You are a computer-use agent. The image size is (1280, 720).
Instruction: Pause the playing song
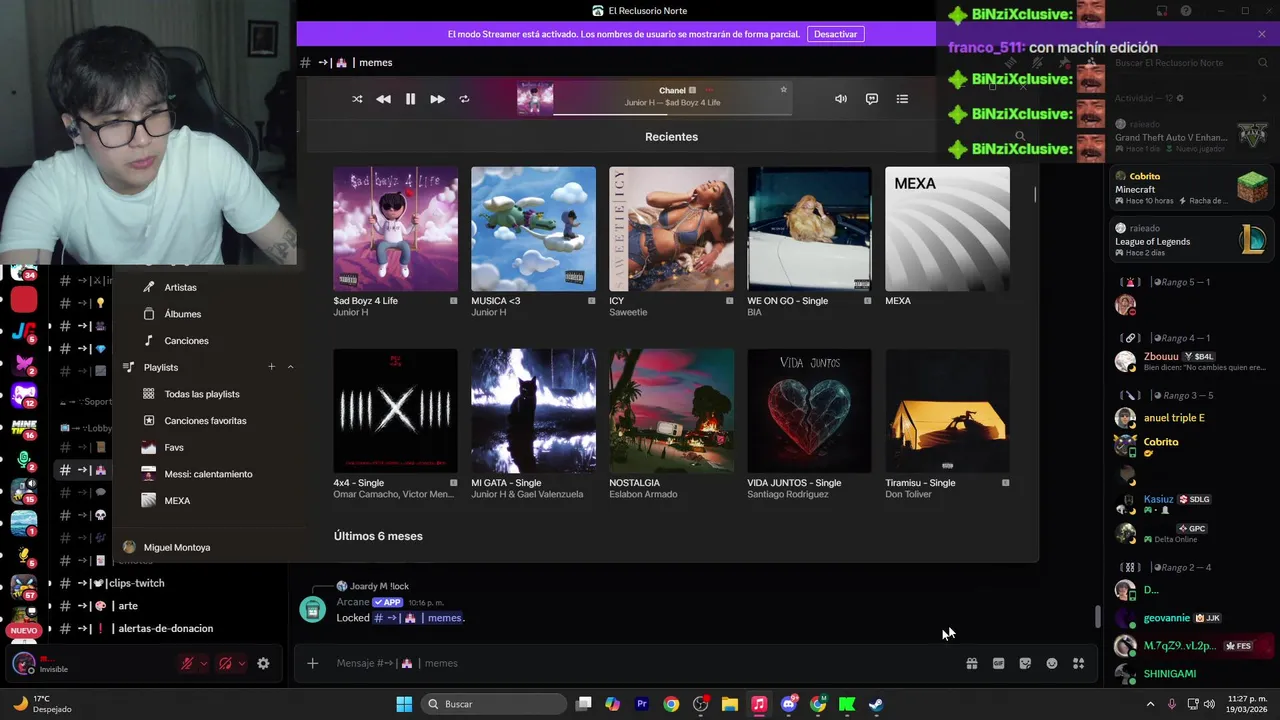click(410, 99)
